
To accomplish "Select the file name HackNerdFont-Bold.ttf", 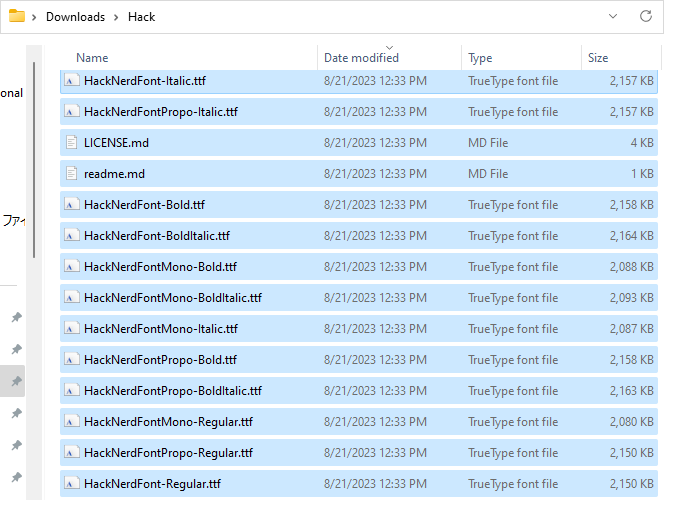I will click(145, 205).
